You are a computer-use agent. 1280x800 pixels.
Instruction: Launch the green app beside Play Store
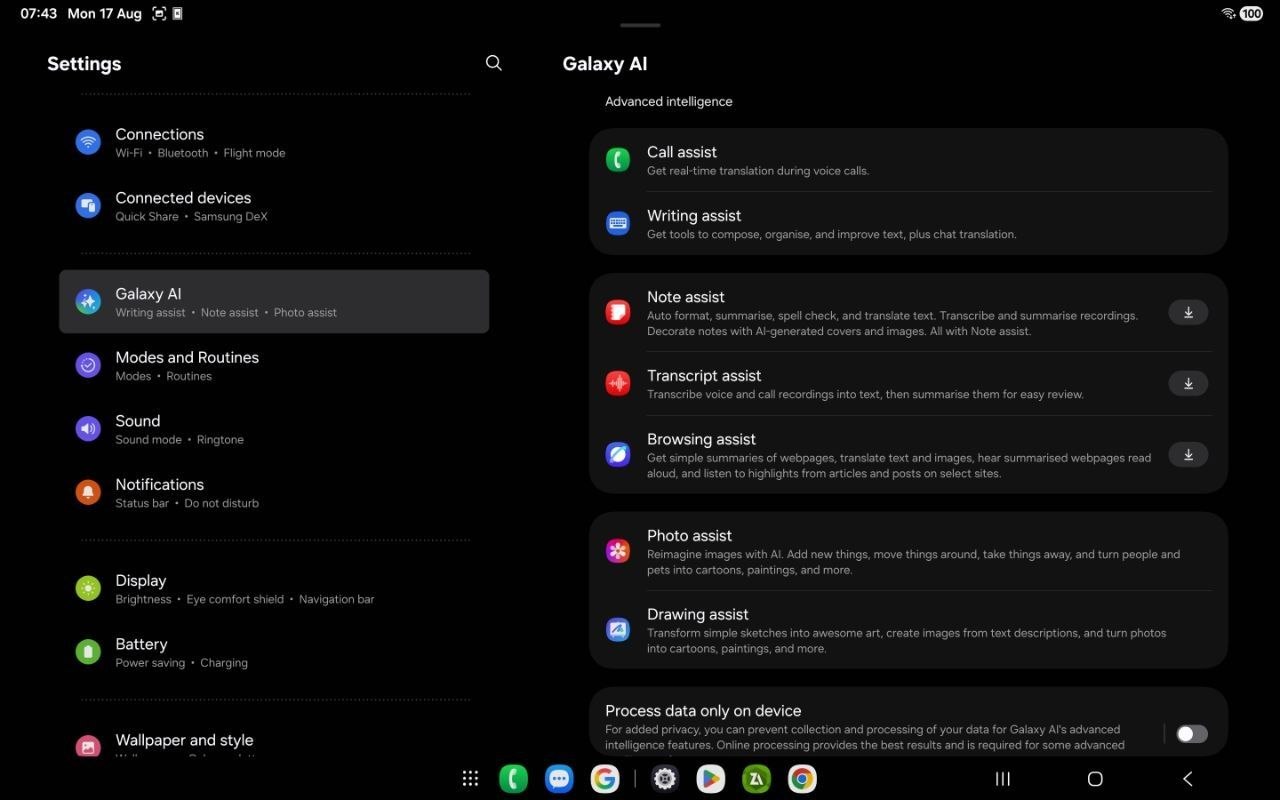click(x=756, y=778)
